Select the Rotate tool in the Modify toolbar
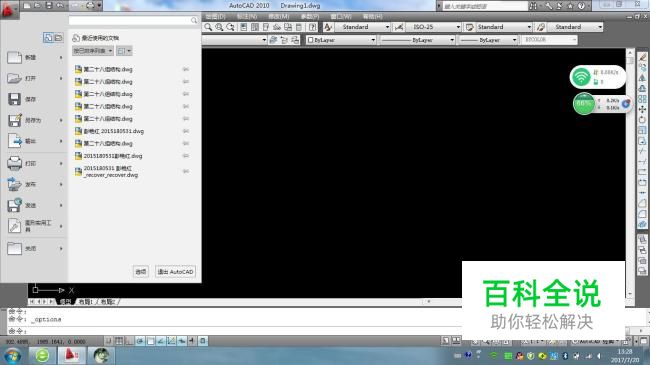The width and height of the screenshot is (650, 365). (642, 119)
